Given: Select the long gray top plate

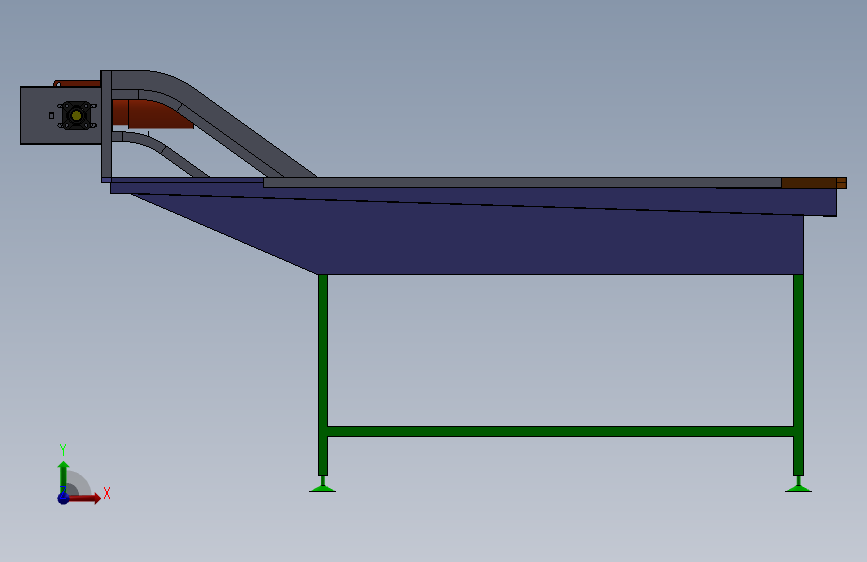Looking at the screenshot, I should 522,183.
